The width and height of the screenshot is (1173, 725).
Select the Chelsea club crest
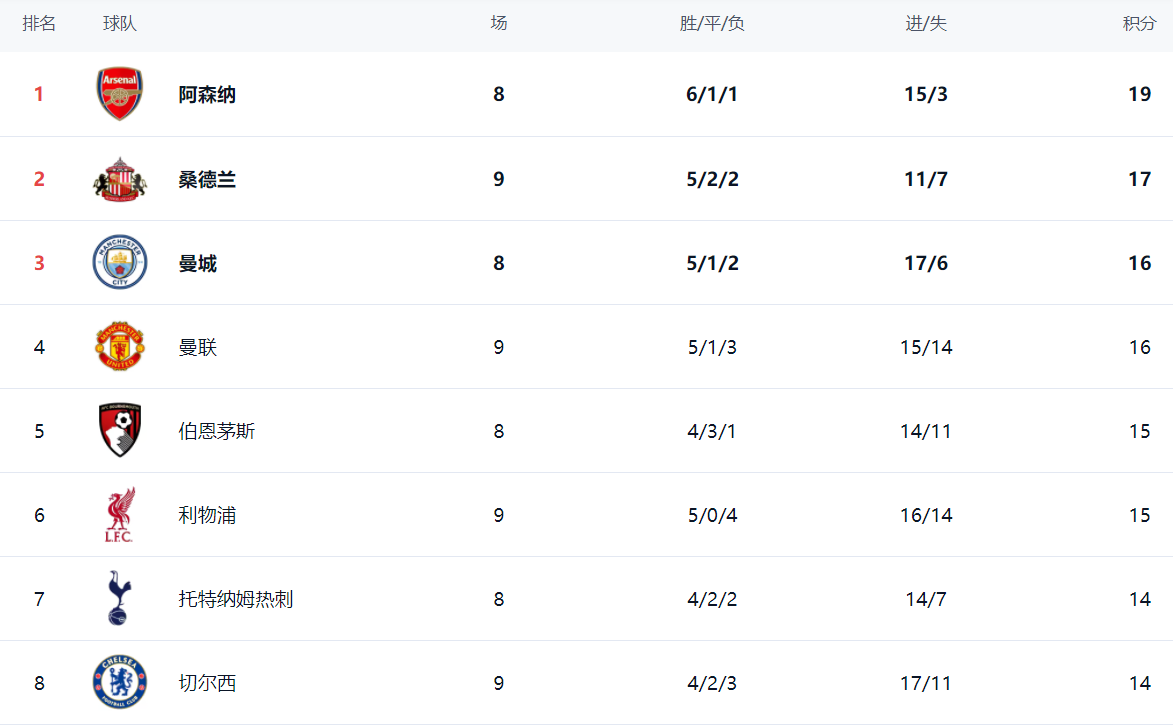[120, 683]
